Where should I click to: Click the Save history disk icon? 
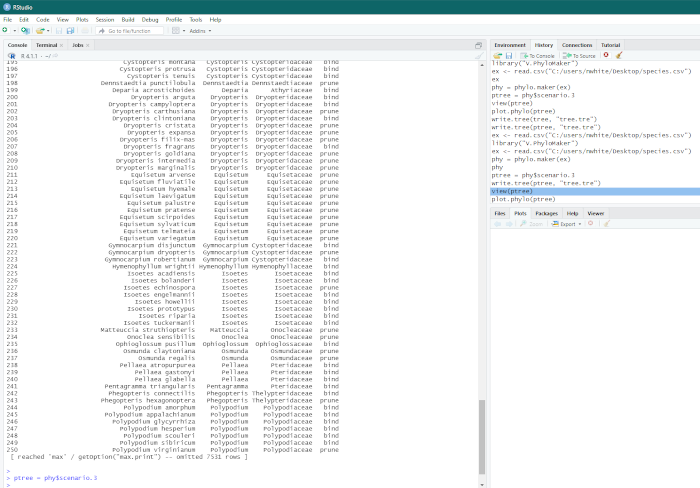(x=508, y=55)
